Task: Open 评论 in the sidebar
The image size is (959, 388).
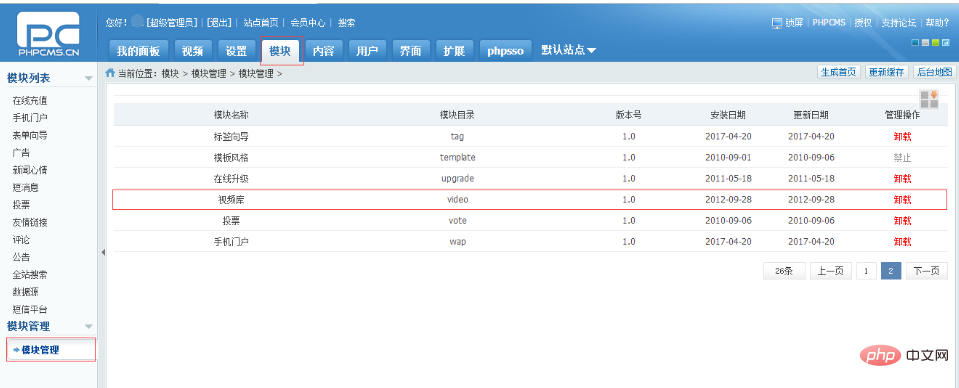Action: pos(21,239)
